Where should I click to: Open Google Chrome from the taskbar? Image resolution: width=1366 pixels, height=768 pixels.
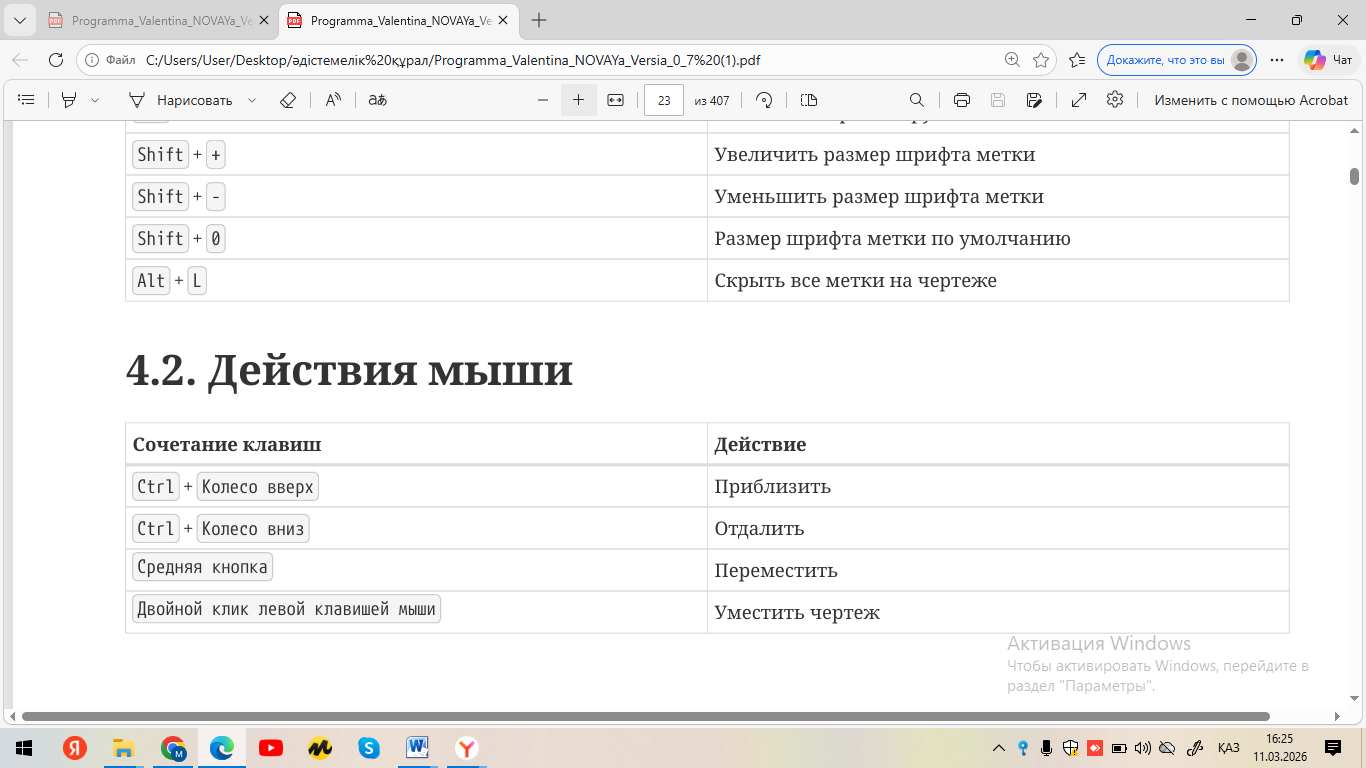click(173, 748)
